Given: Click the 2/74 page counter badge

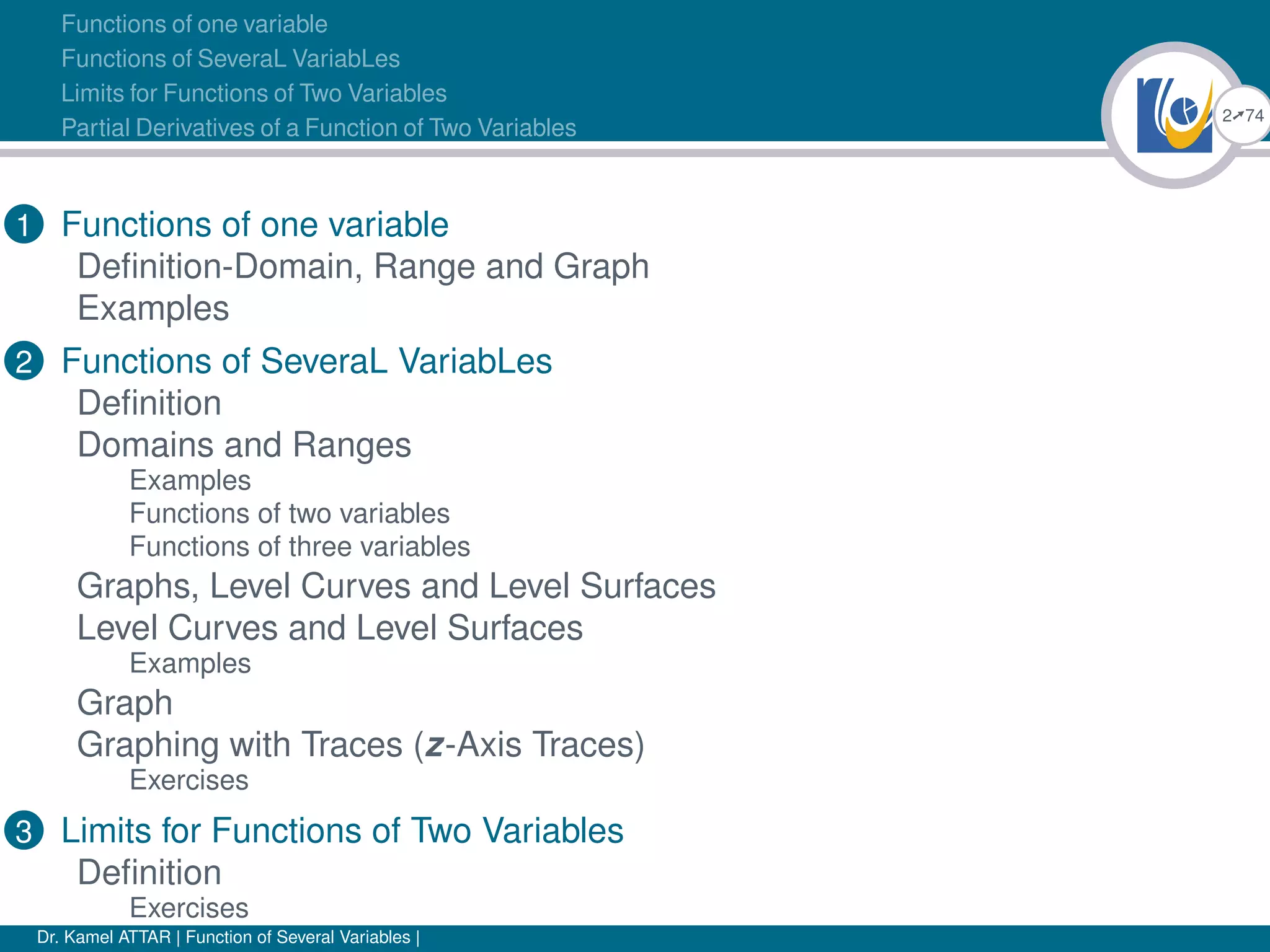Looking at the screenshot, I should [x=1242, y=115].
